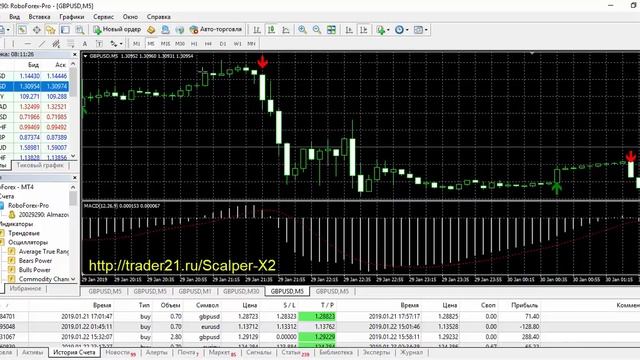Switch timeframe to M30

coord(180,44)
